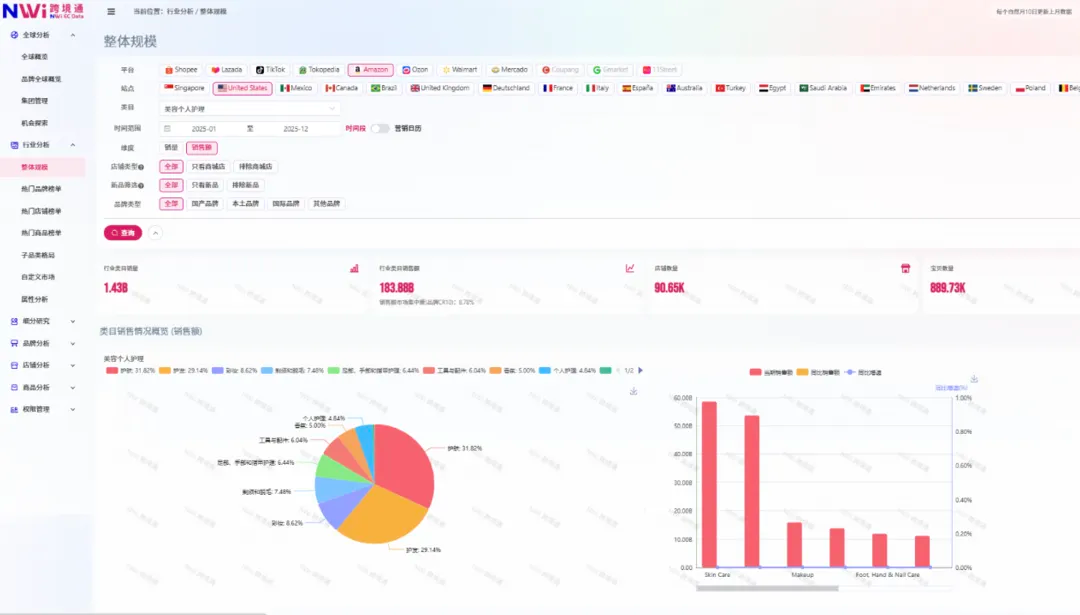
Task: Click the start date field 2025-01
Action: tap(204, 129)
